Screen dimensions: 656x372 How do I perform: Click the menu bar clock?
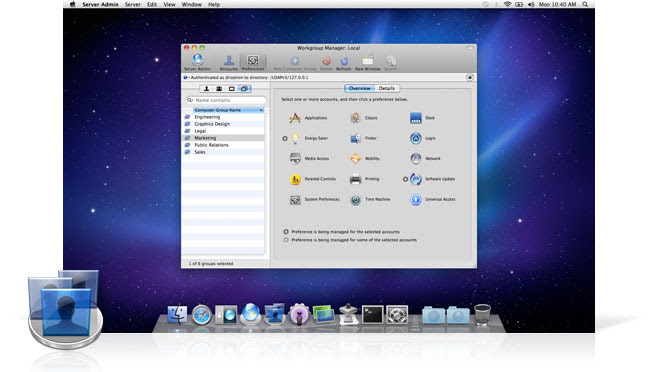557,4
